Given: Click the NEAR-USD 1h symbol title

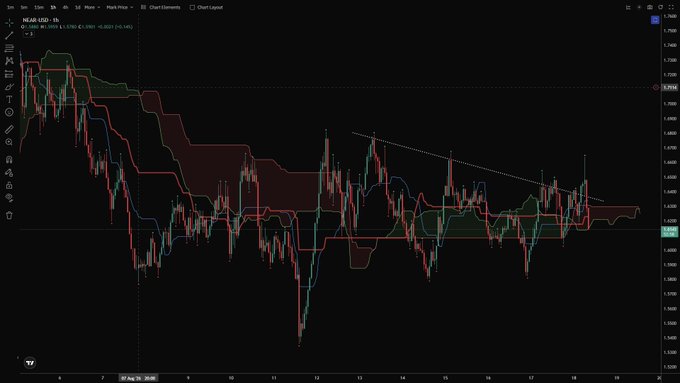Looking at the screenshot, I should pos(41,20).
